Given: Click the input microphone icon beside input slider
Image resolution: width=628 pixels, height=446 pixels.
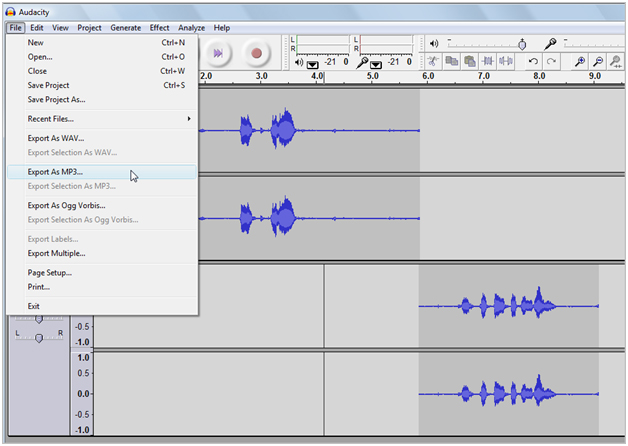Looking at the screenshot, I should (550, 44).
